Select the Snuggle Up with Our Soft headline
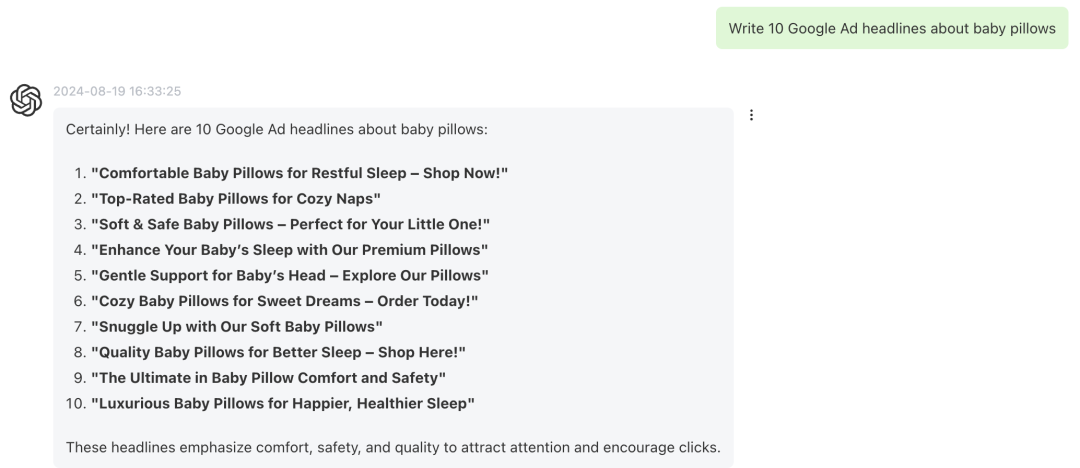This screenshot has width=1080, height=468. point(237,326)
